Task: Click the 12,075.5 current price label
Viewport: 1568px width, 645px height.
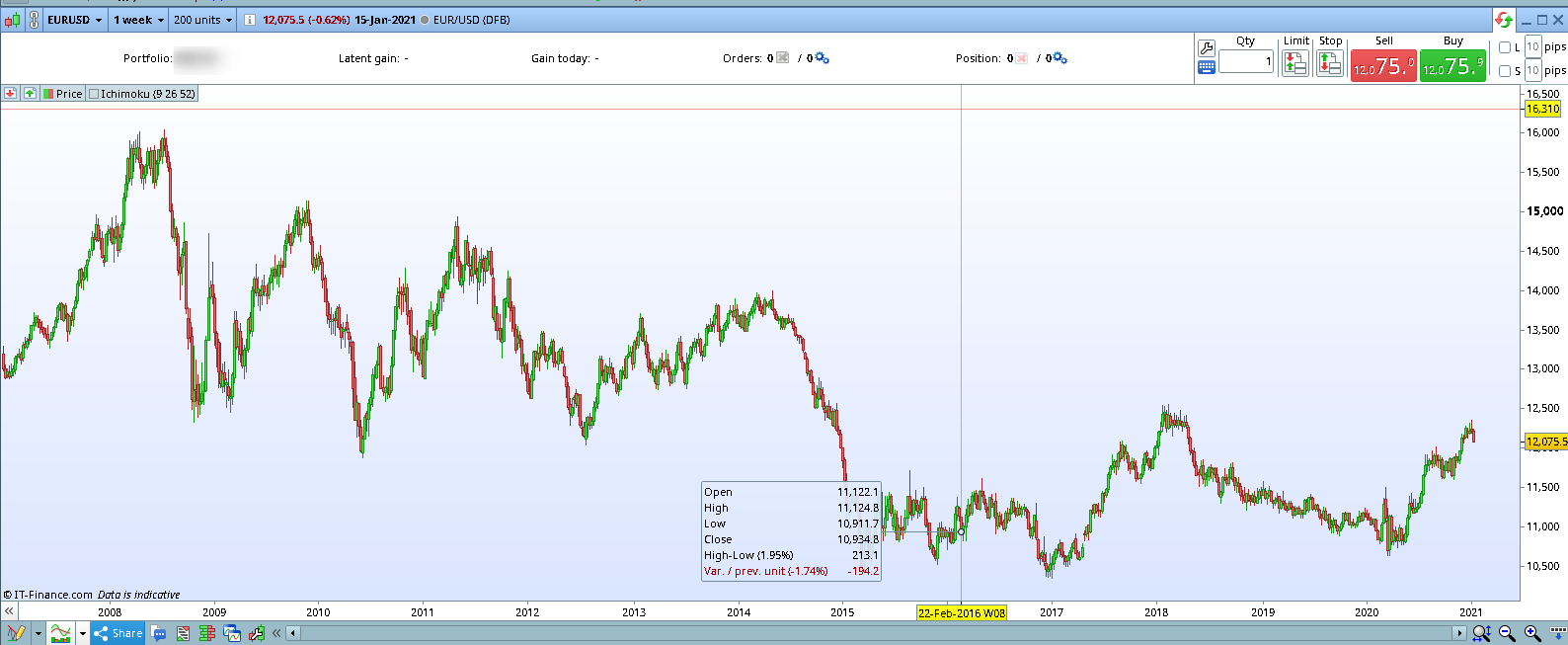Action: [x=1546, y=442]
